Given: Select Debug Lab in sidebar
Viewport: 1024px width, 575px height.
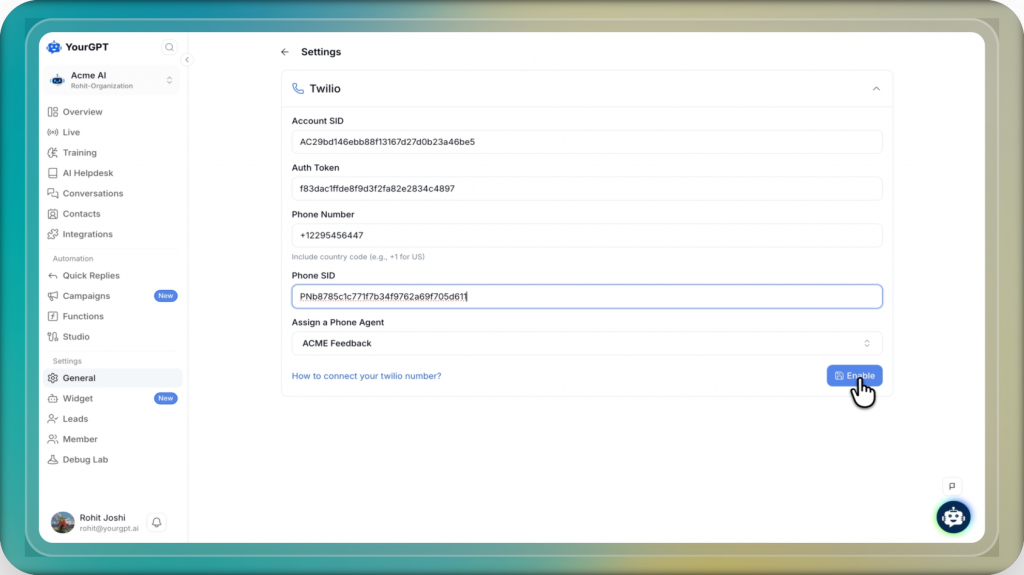Looking at the screenshot, I should pos(85,460).
